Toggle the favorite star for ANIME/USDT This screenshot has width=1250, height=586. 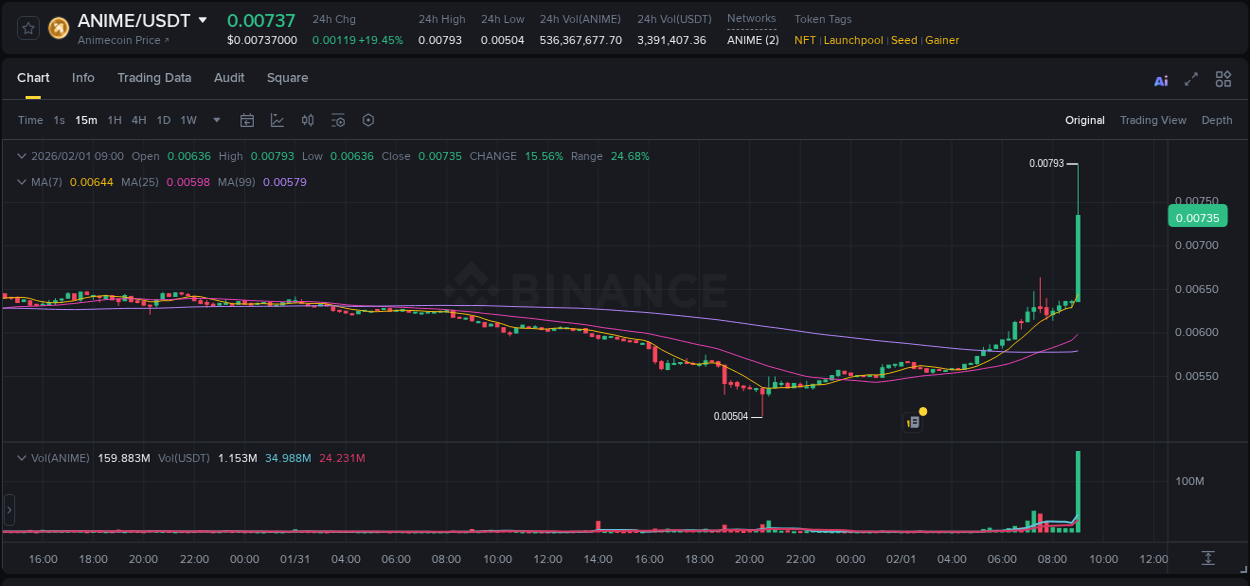point(27,28)
